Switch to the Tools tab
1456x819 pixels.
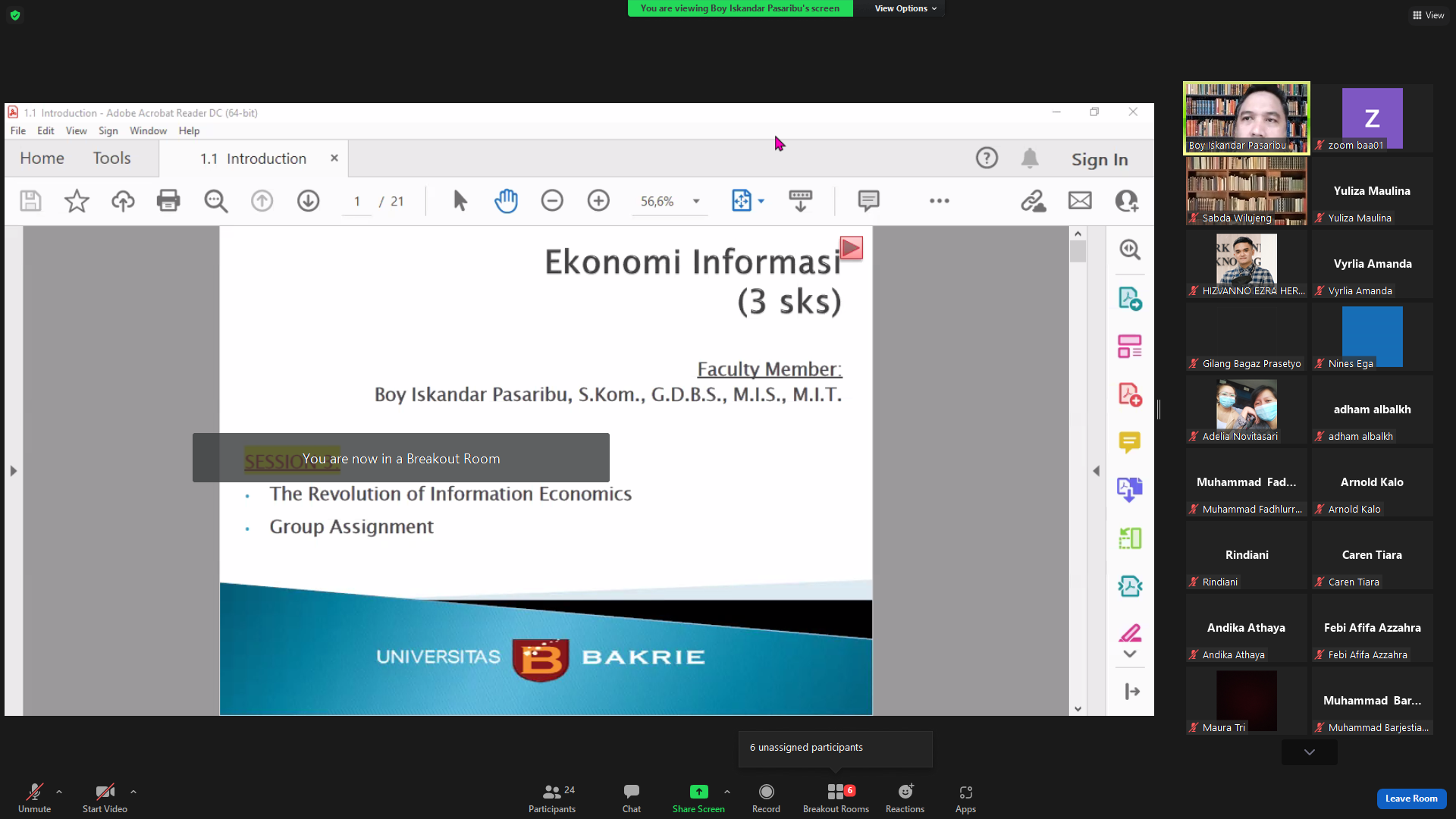[111, 158]
